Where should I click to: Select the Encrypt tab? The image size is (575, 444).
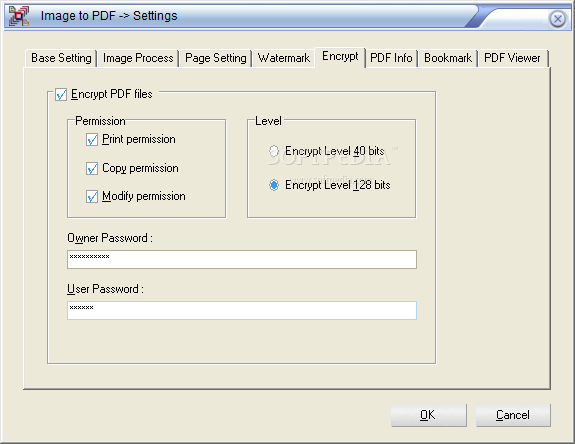point(340,57)
